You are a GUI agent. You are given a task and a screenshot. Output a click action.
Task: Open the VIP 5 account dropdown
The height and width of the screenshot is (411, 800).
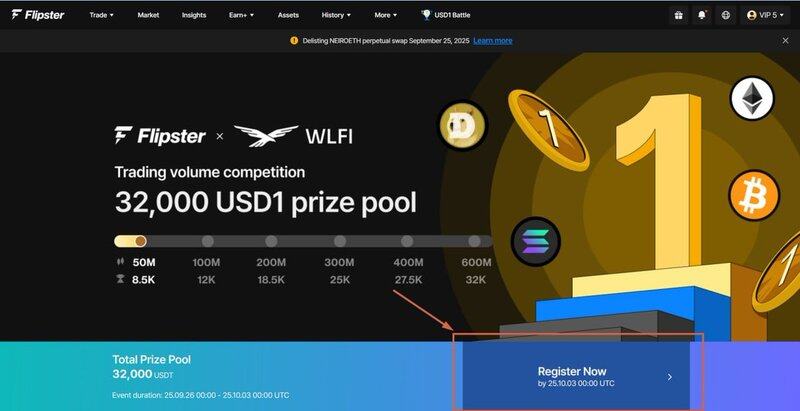point(765,15)
